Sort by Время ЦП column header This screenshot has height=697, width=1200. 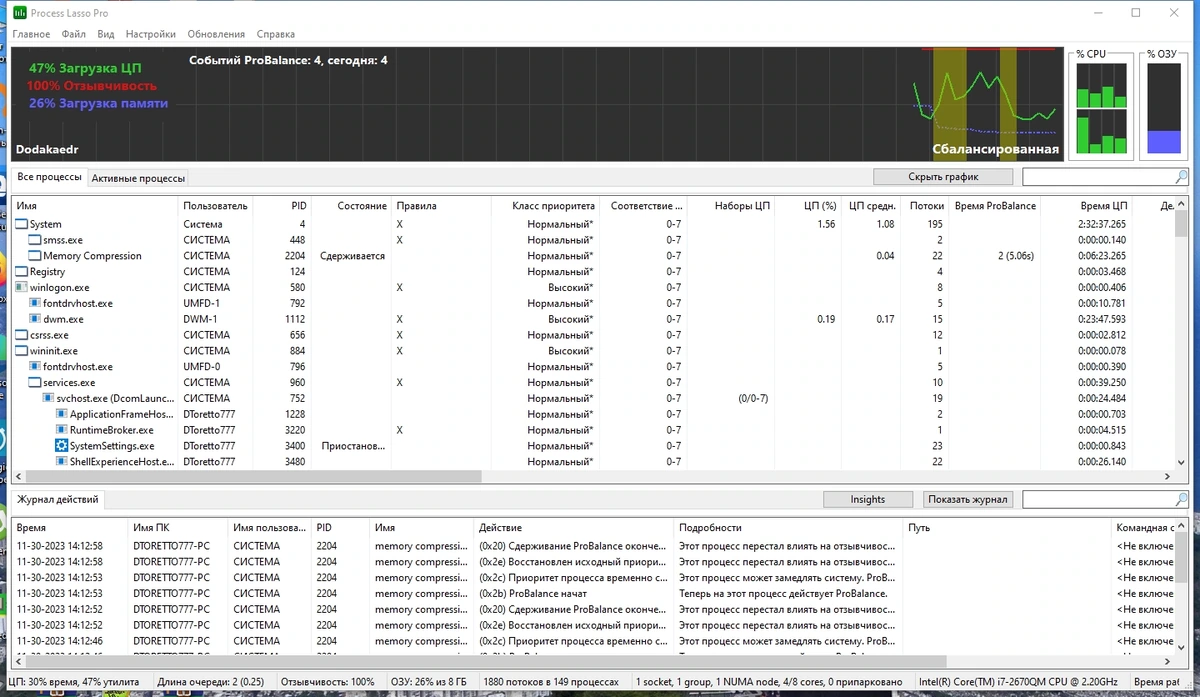coord(1085,205)
